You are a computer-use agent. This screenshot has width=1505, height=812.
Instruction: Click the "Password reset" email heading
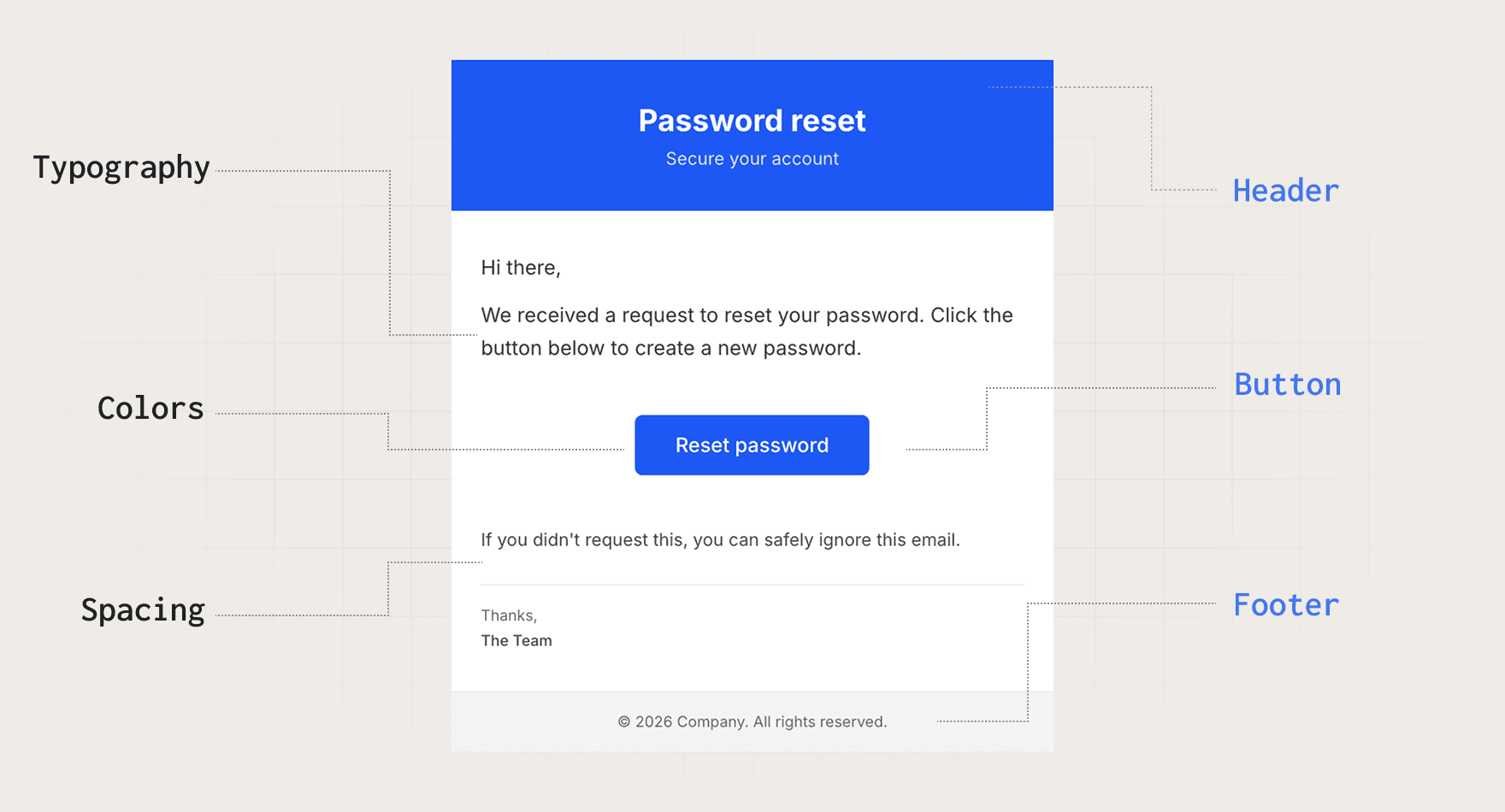[752, 121]
